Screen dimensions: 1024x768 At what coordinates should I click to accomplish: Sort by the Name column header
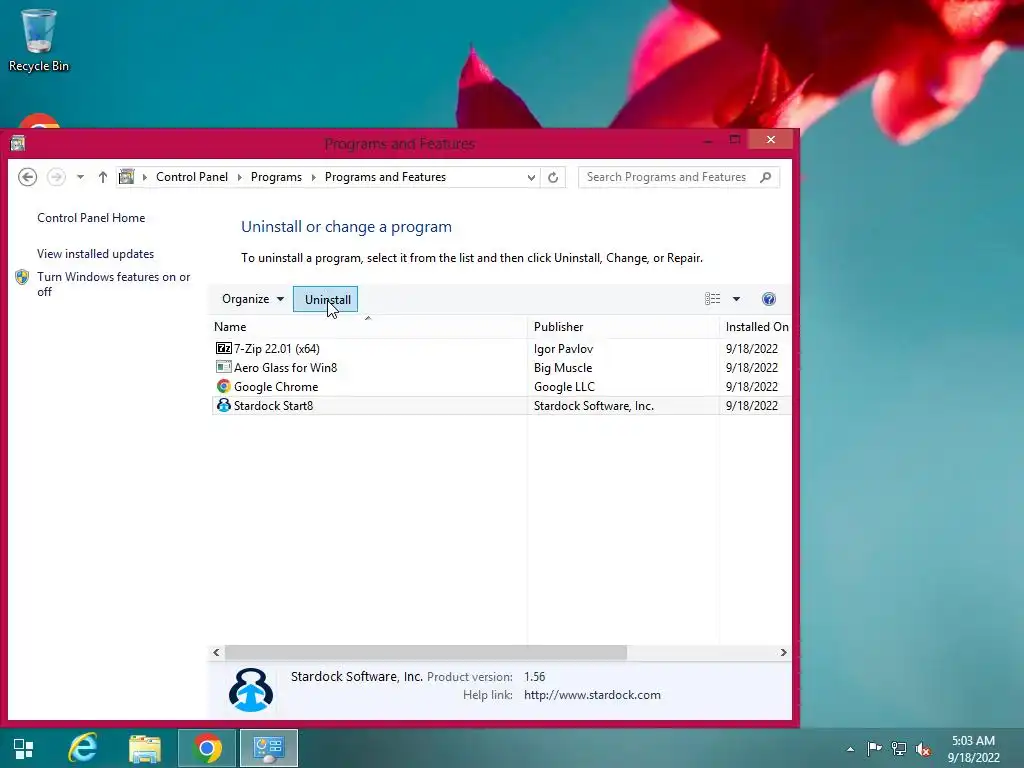click(x=369, y=327)
